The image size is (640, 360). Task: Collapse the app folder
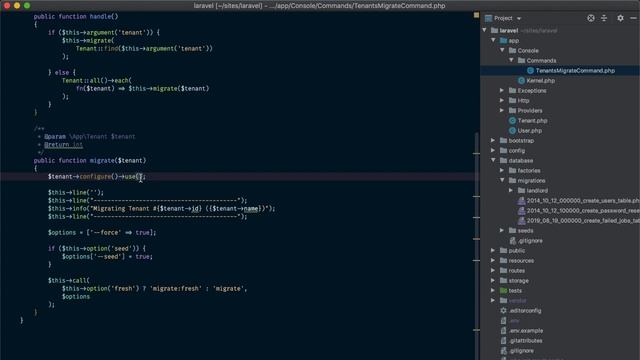(x=493, y=40)
